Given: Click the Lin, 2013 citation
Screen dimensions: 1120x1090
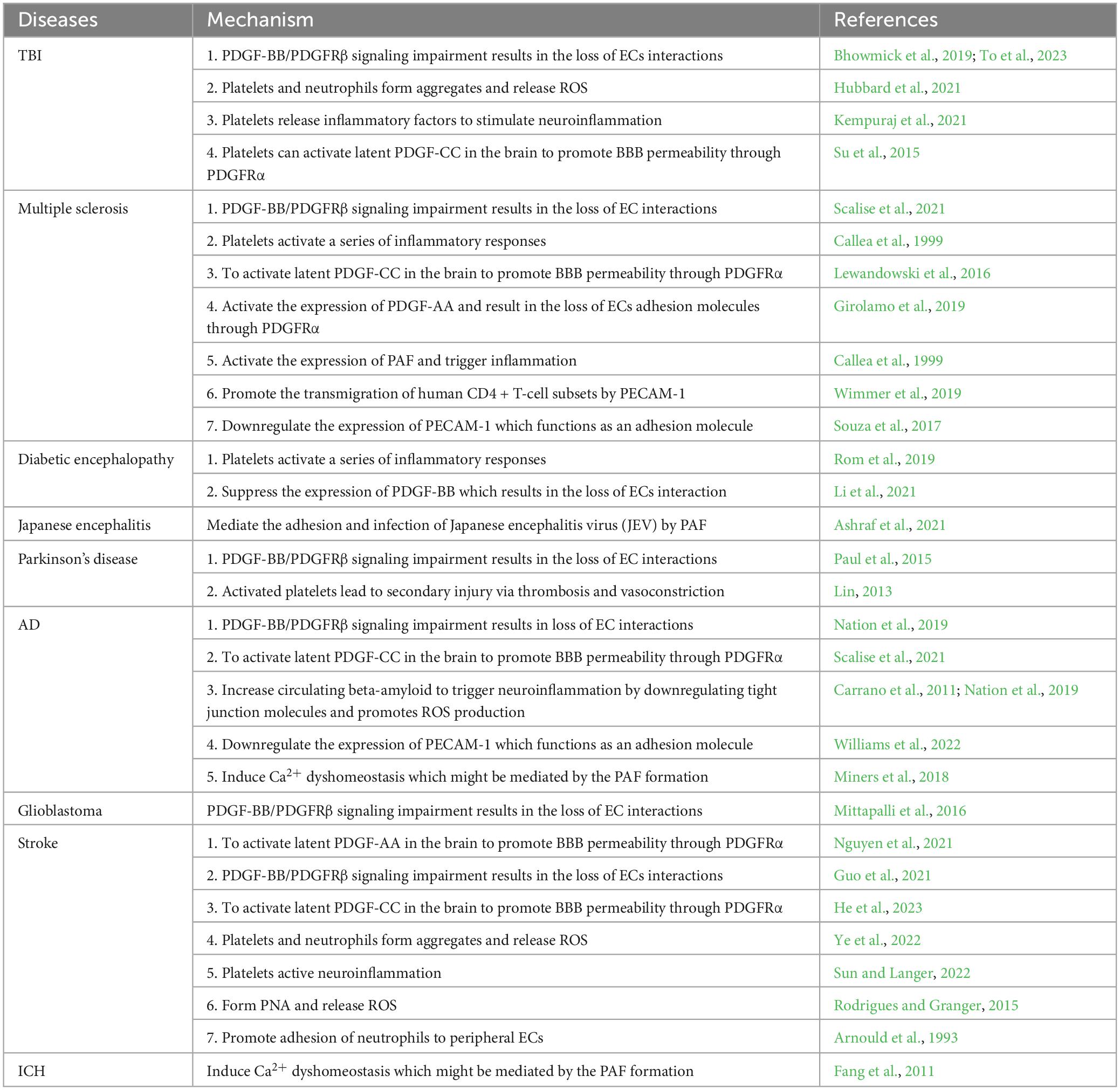Looking at the screenshot, I should 863,591.
